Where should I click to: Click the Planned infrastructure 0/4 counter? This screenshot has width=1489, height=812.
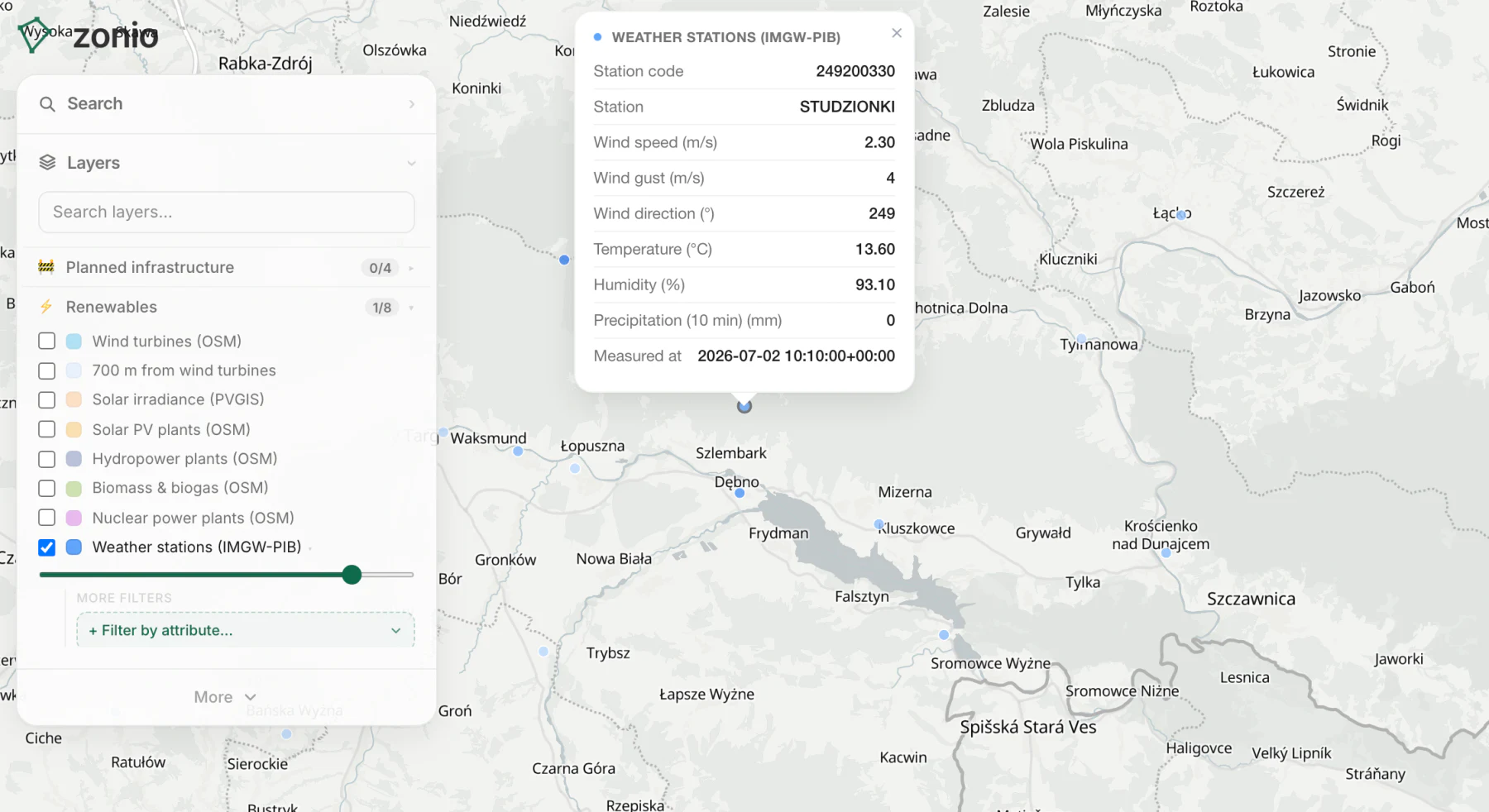(x=381, y=268)
